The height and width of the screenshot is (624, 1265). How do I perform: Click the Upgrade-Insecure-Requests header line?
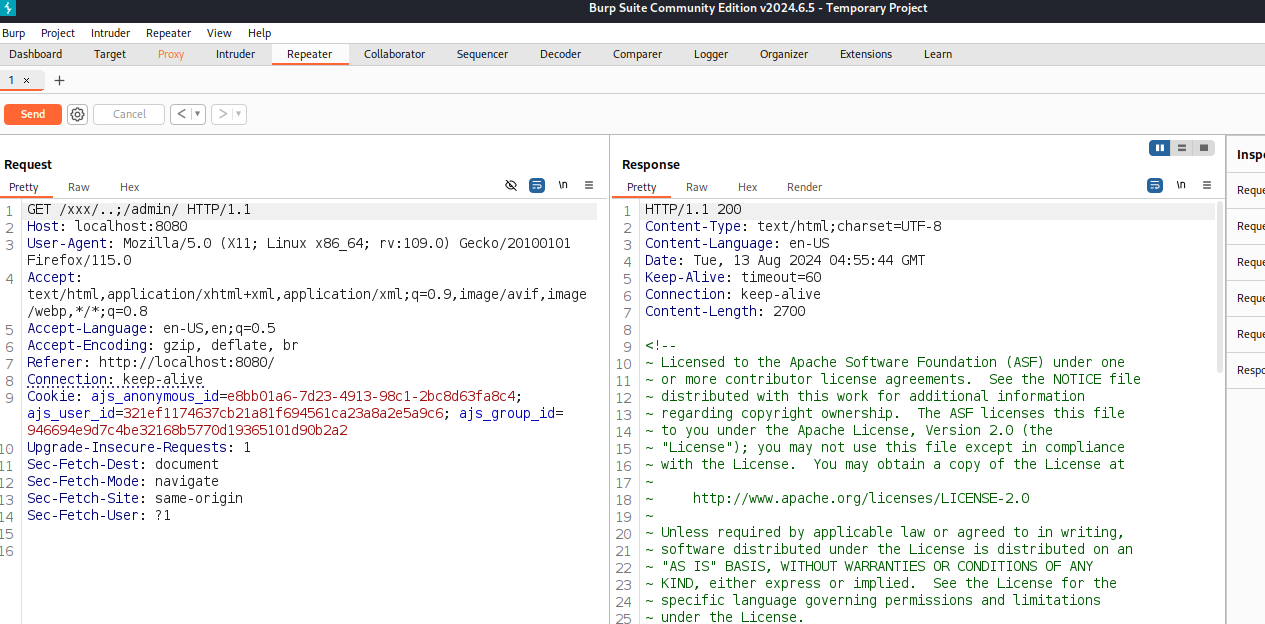coord(139,447)
